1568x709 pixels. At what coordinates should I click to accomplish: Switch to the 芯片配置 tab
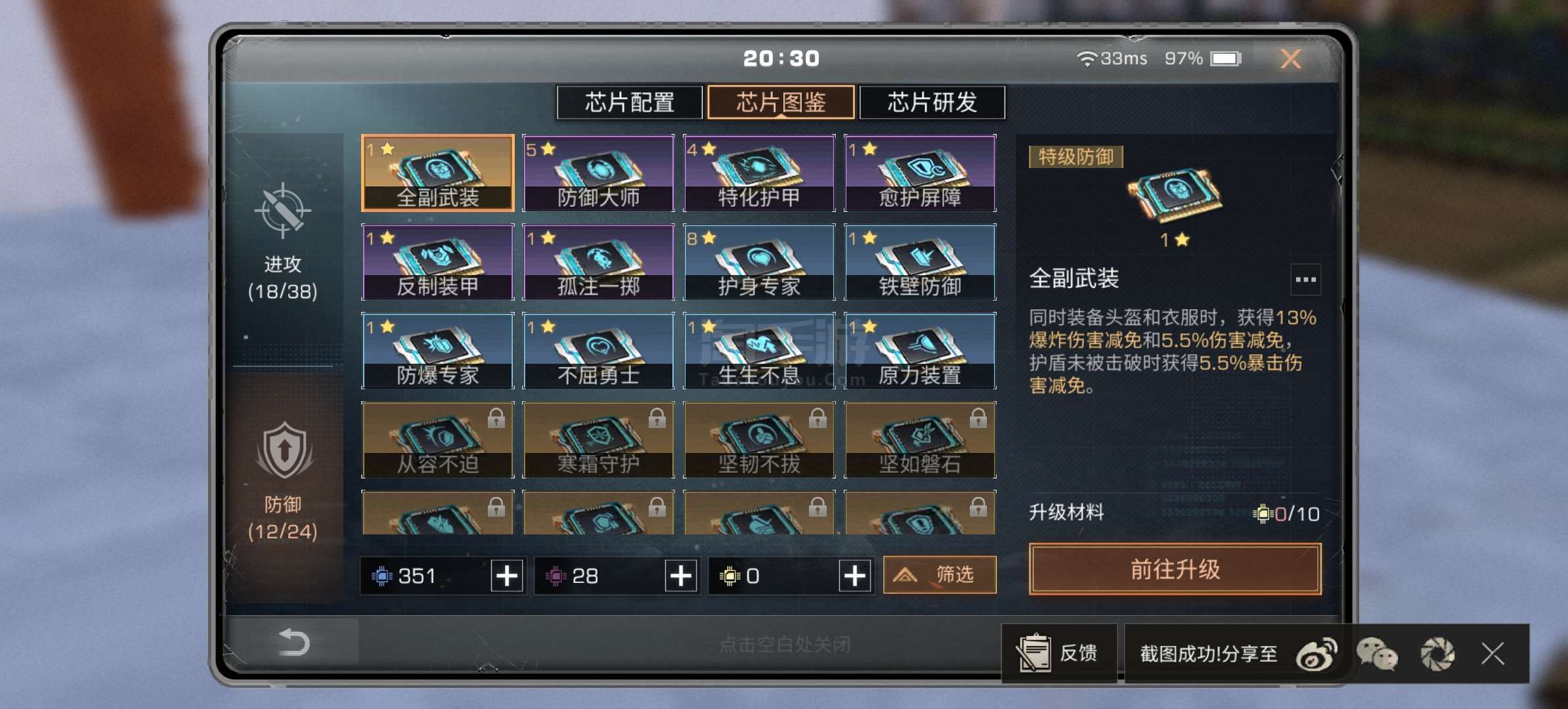point(630,102)
